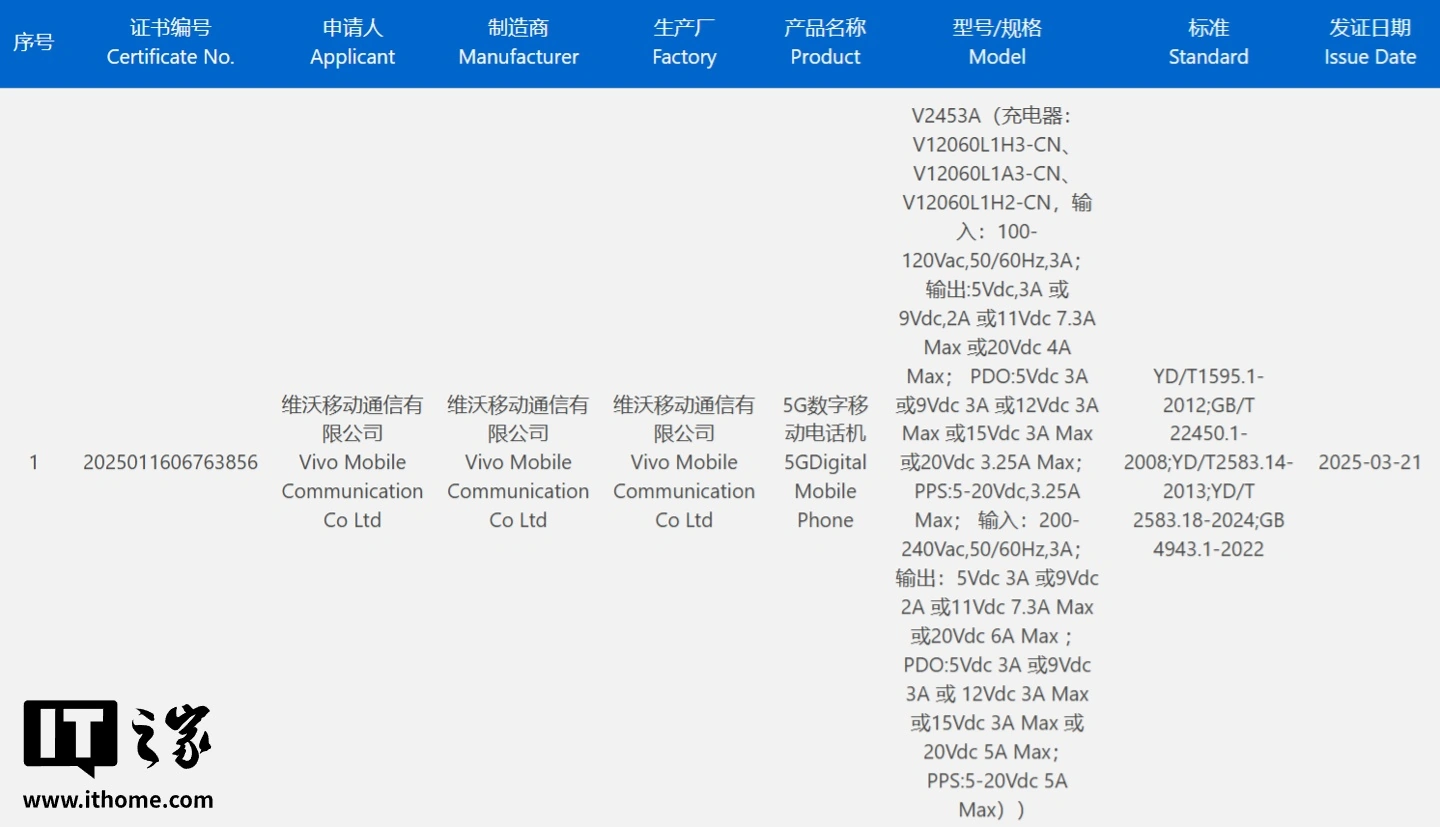Select the Manufacturer column header
The width and height of the screenshot is (1440, 827).
pos(518,43)
